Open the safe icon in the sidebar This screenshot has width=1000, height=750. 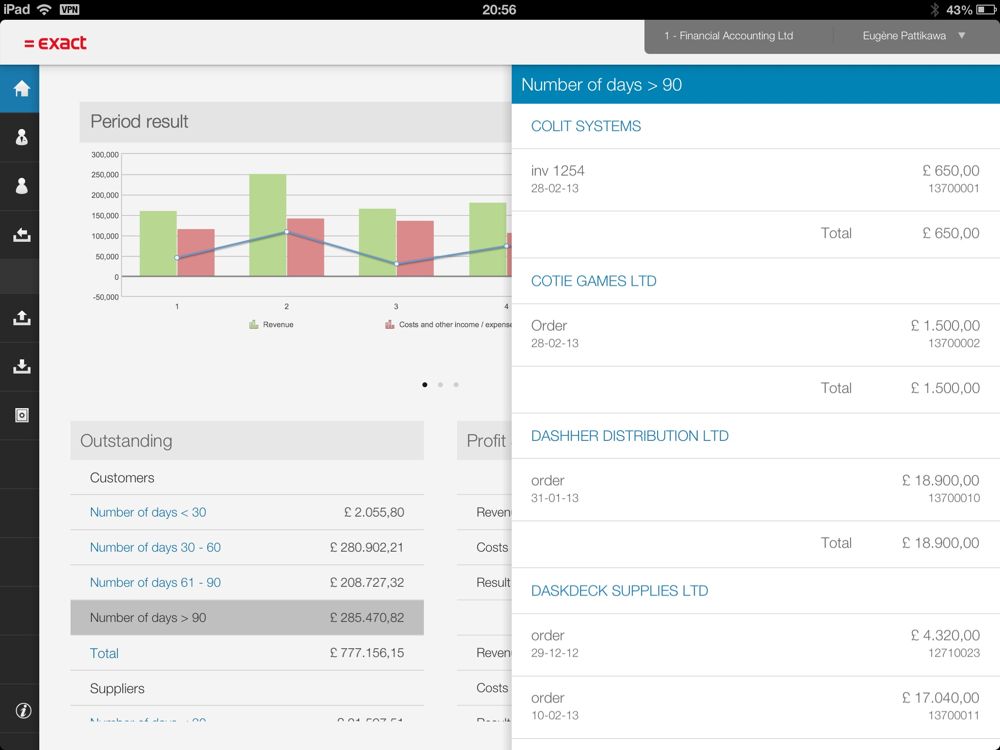coord(21,415)
